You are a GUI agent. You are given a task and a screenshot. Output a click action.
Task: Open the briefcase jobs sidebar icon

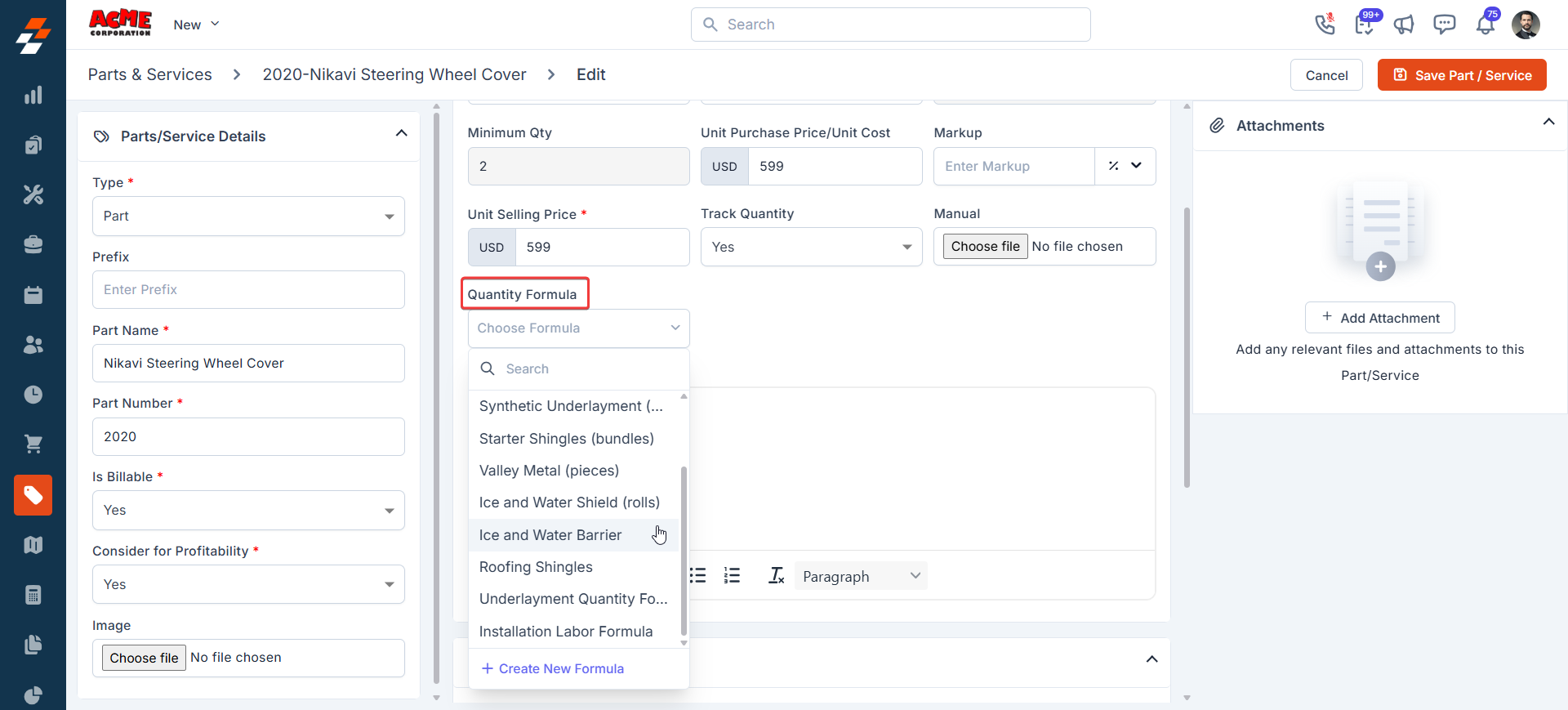click(33, 244)
